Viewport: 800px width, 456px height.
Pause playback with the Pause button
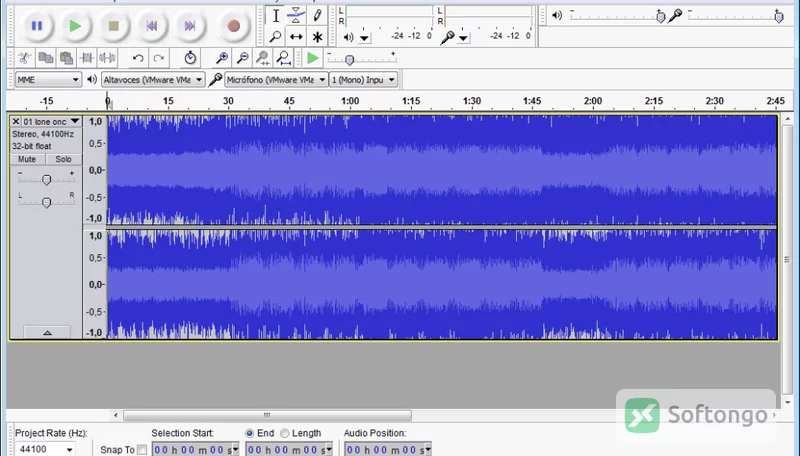(x=37, y=26)
